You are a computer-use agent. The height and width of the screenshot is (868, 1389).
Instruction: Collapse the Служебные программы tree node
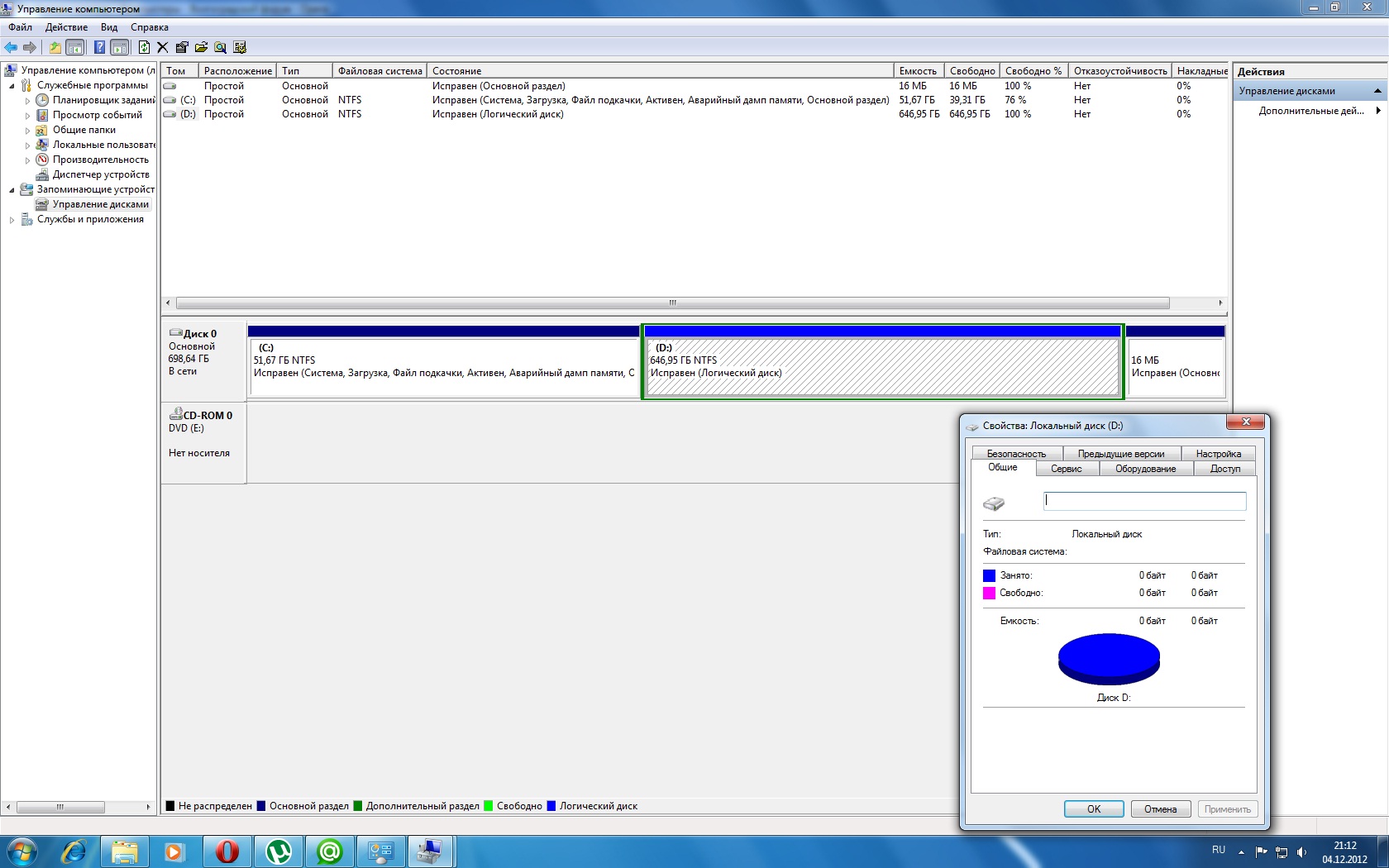pyautogui.click(x=12, y=86)
